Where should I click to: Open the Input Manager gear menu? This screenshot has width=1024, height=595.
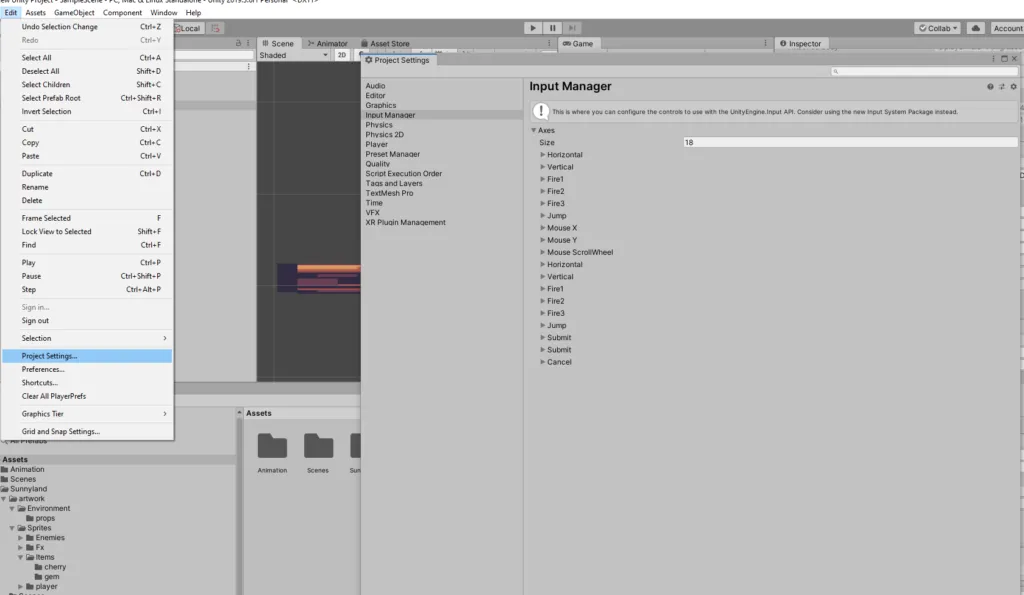(1014, 86)
